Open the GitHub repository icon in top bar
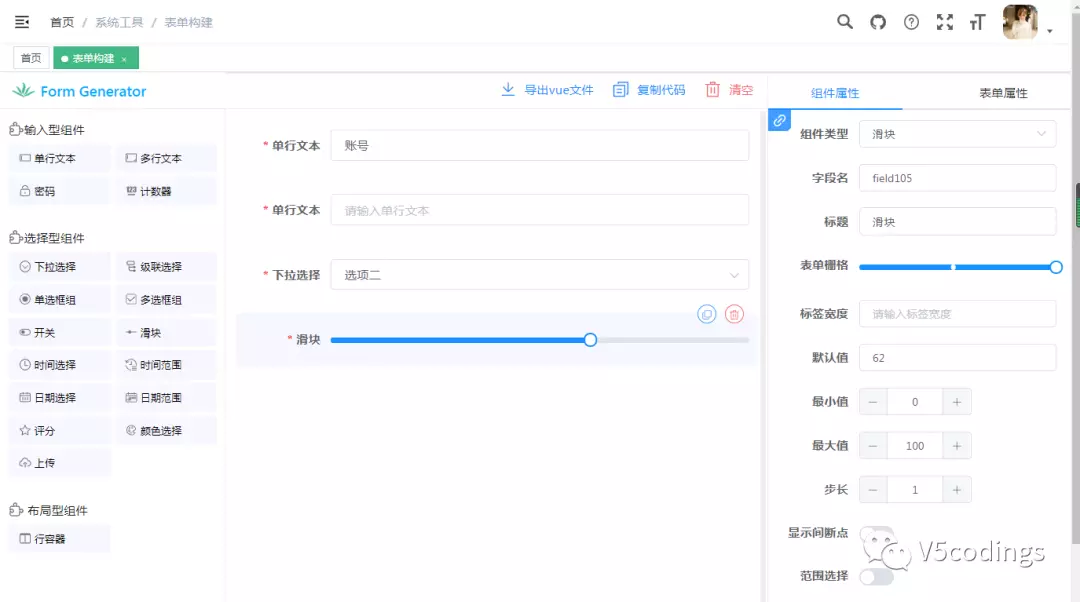The width and height of the screenshot is (1080, 602). [877, 21]
